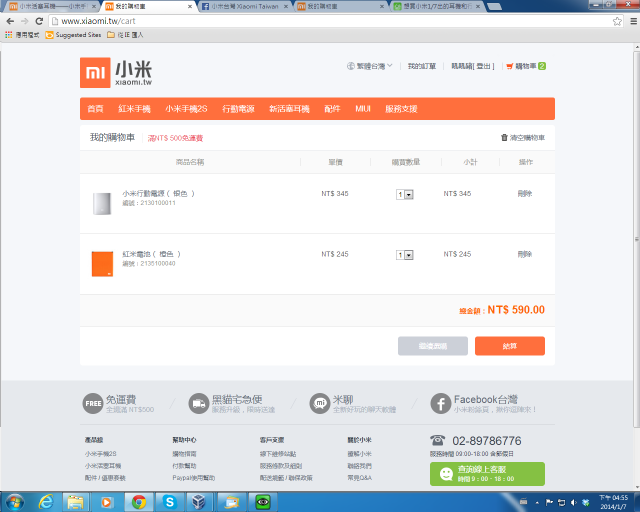Image resolution: width=640 pixels, height=512 pixels.
Task: Switch to the first 小米活塞耳機 tab
Action: pyautogui.click(x=53, y=6)
